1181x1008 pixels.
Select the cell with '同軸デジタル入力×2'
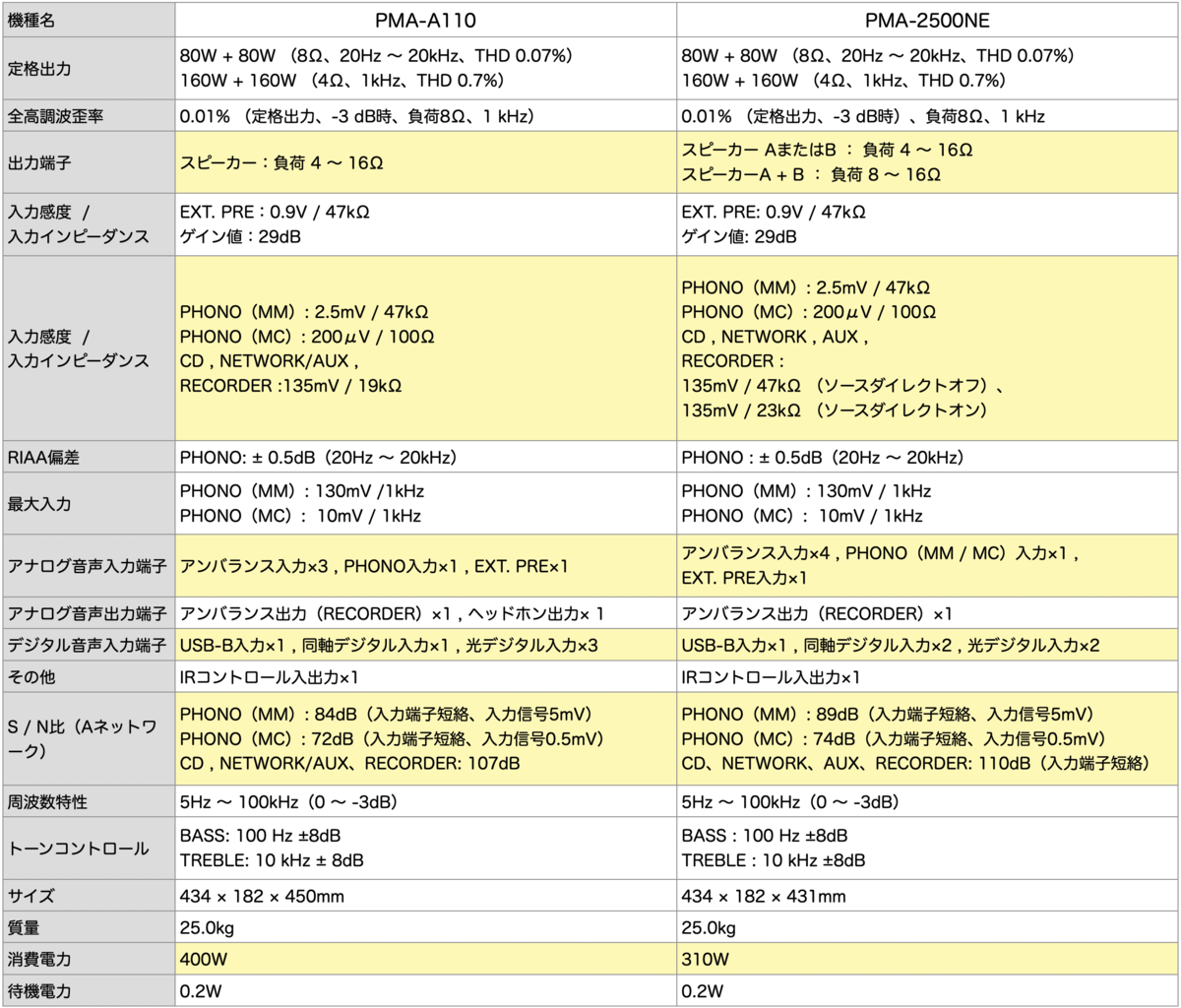[x=926, y=646]
